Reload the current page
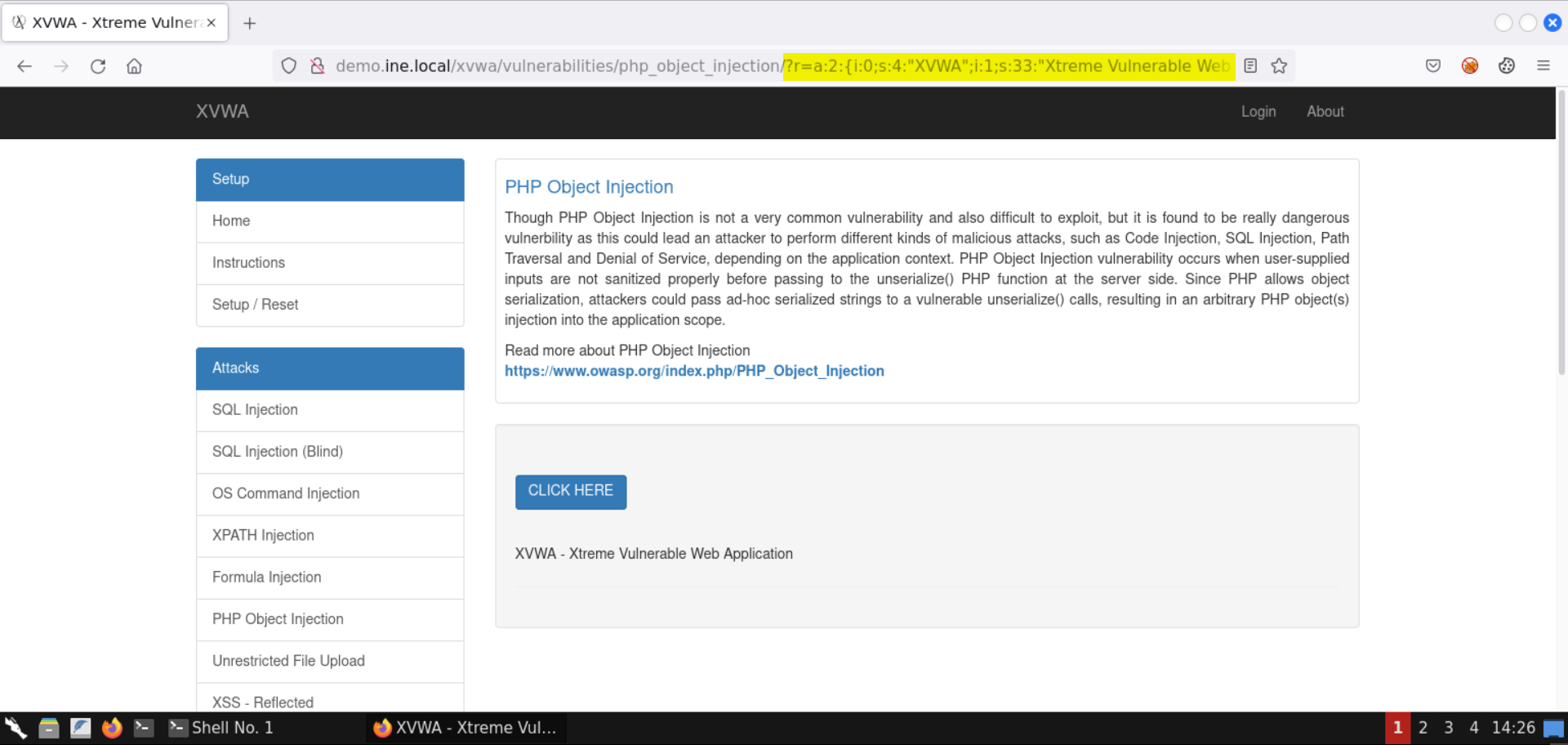 pyautogui.click(x=98, y=66)
